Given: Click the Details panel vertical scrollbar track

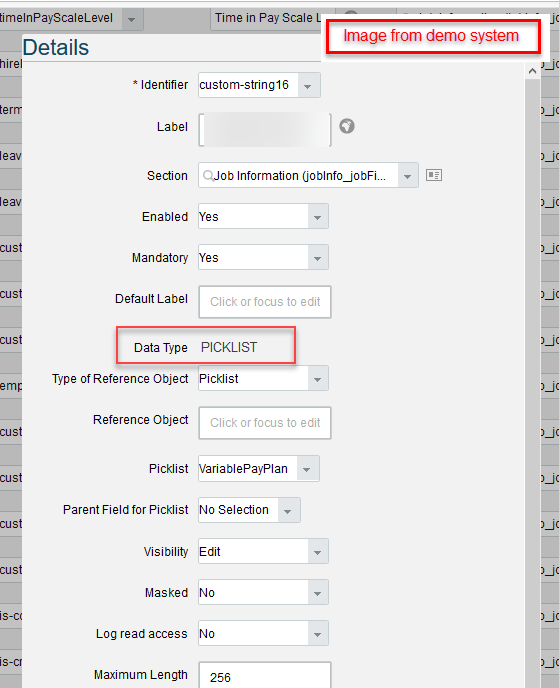Looking at the screenshot, I should (x=532, y=382).
